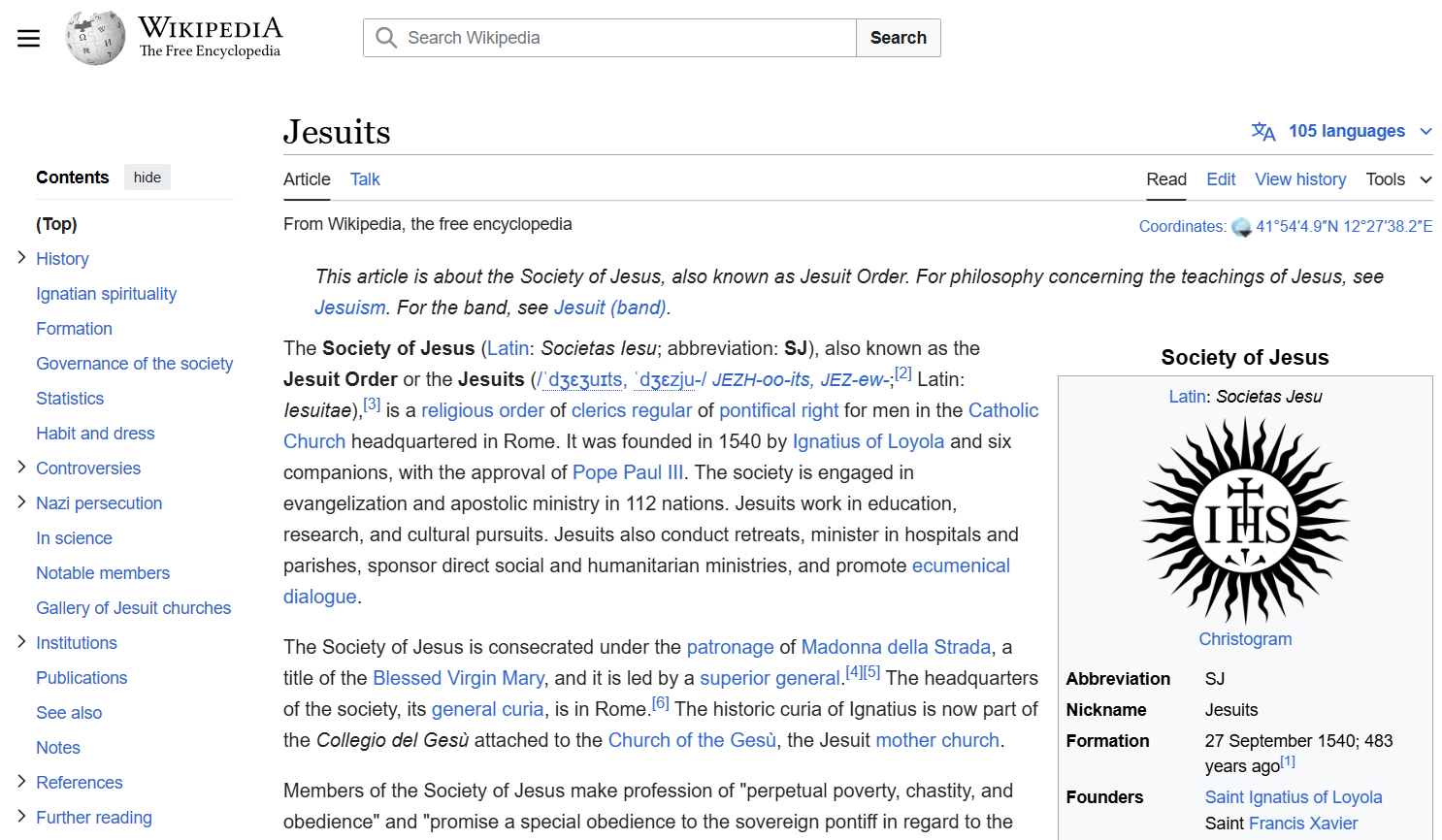Open the Pope Paul III link

628,472
